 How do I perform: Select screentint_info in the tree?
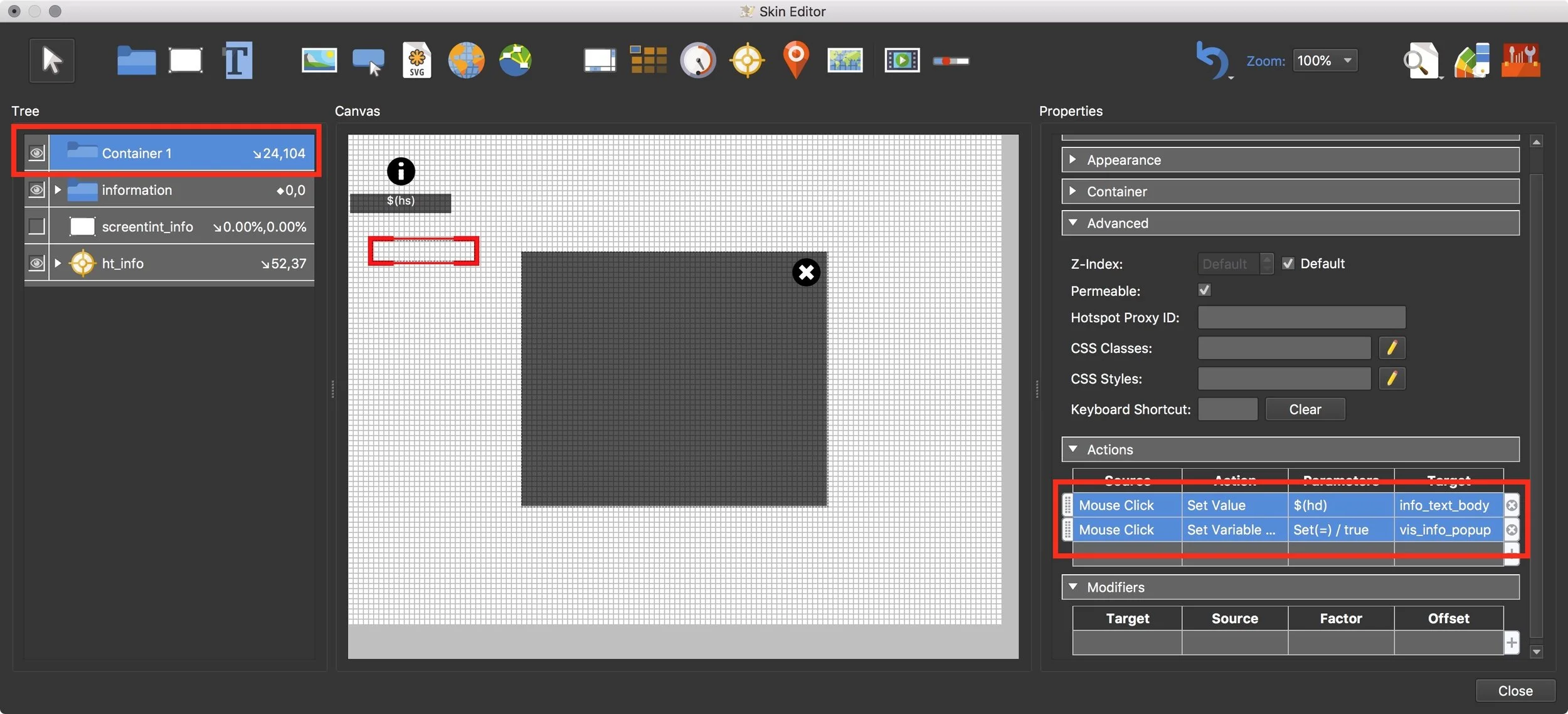click(x=181, y=226)
